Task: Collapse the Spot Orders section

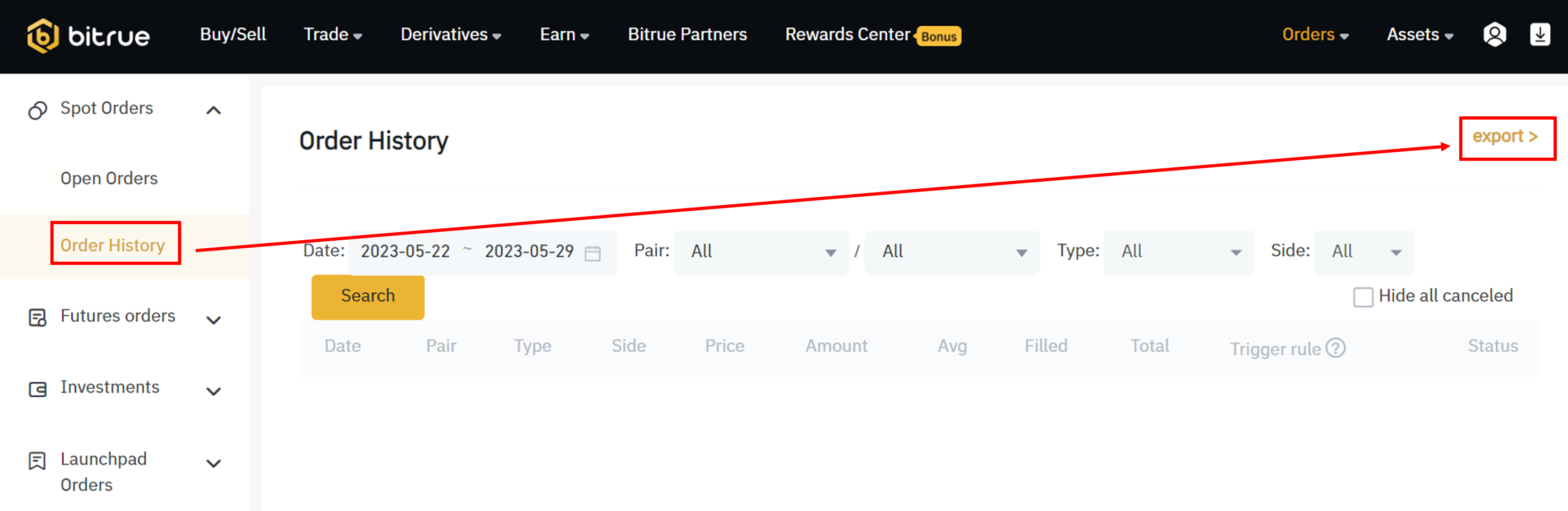Action: [213, 110]
